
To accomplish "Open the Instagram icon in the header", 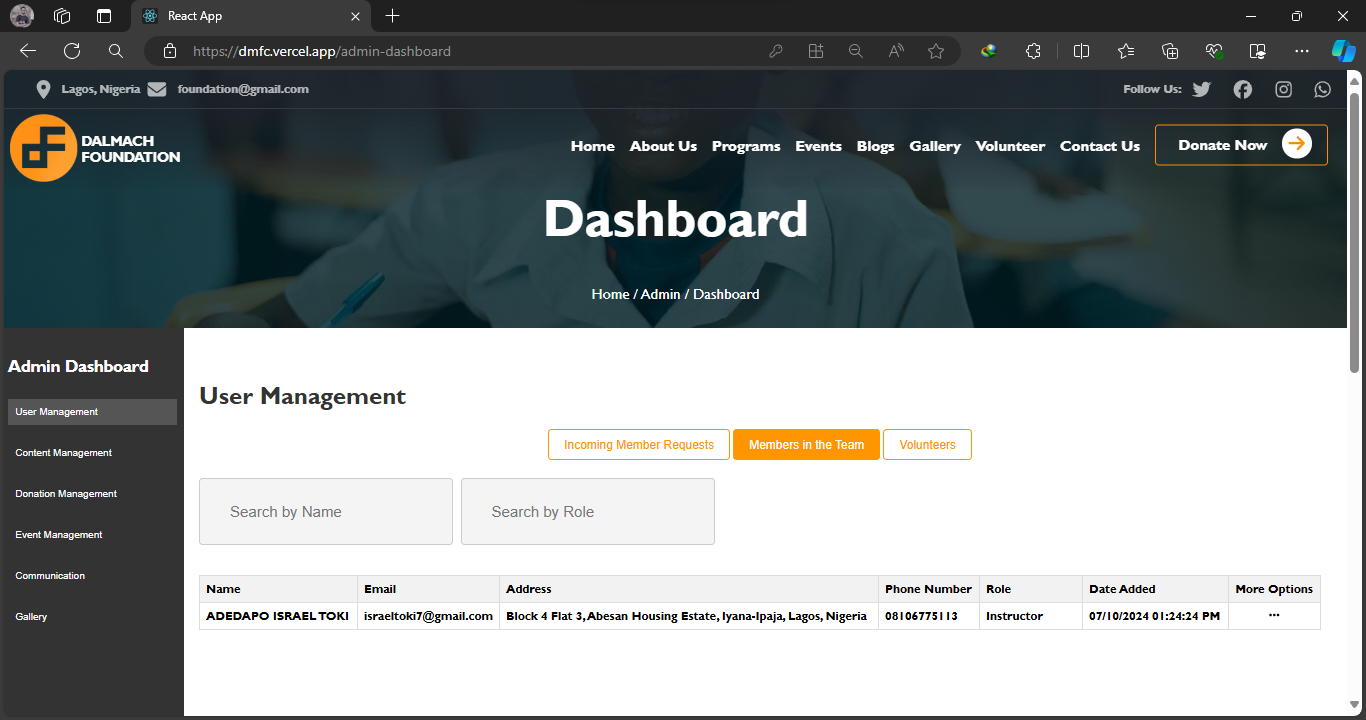I will tap(1283, 89).
